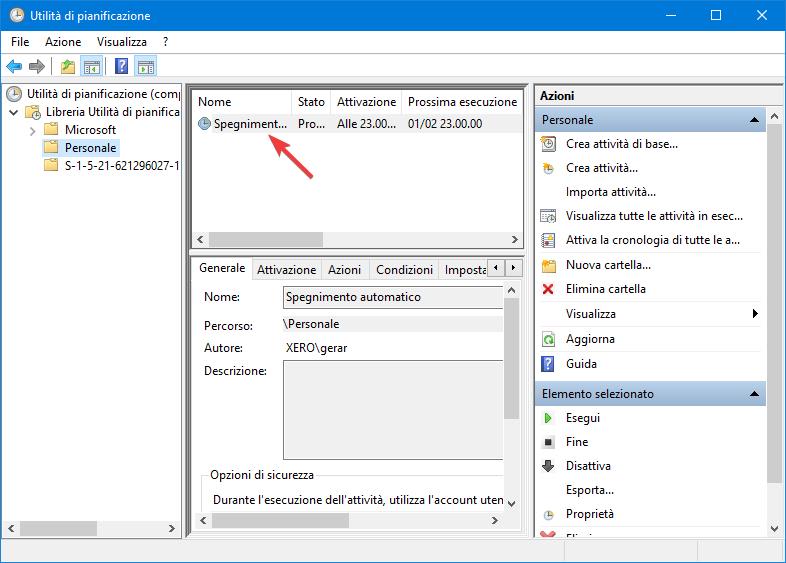Sort by Prossima esecuzione column header
Image resolution: width=786 pixels, height=563 pixels.
pos(462,102)
